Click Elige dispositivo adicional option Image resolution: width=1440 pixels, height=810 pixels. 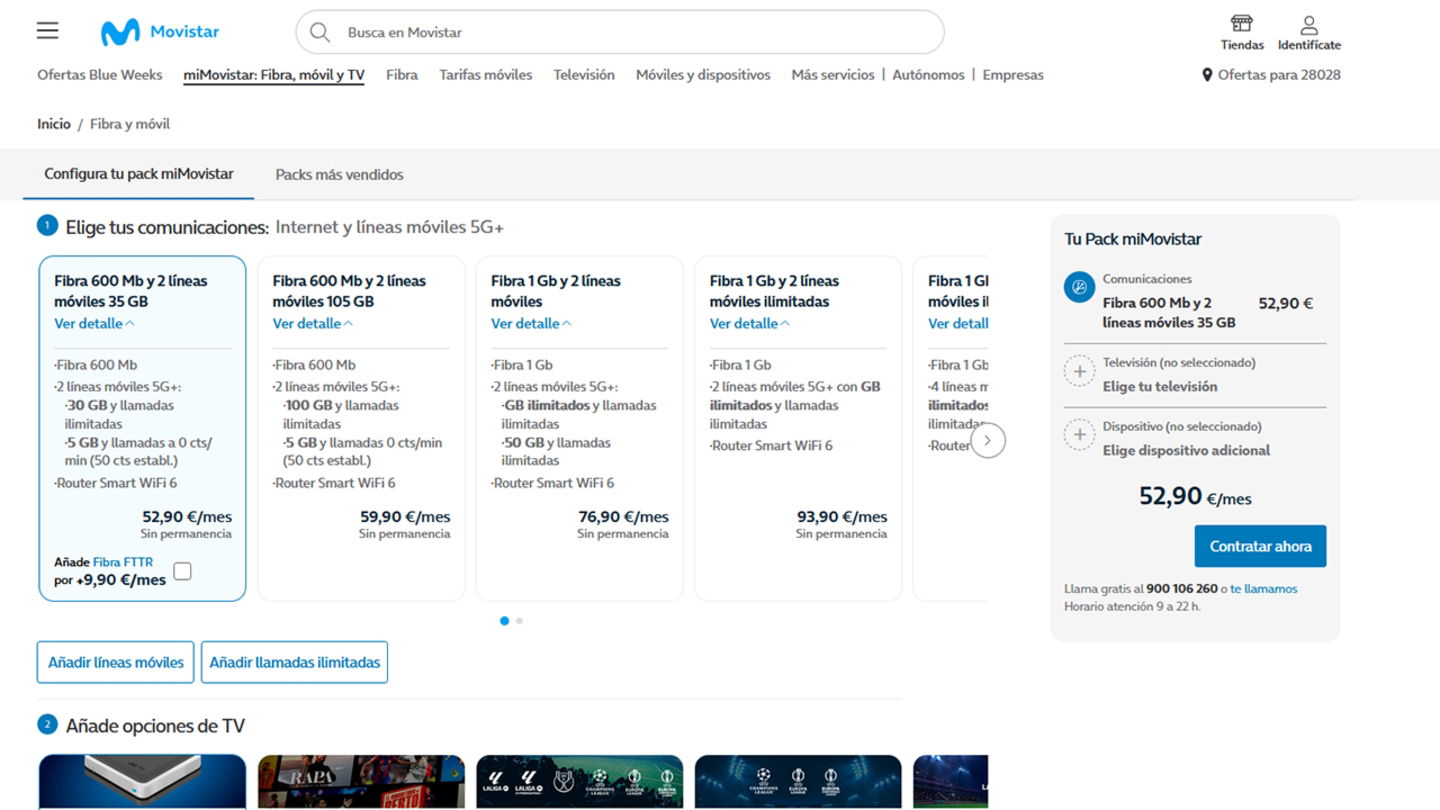pos(1186,450)
